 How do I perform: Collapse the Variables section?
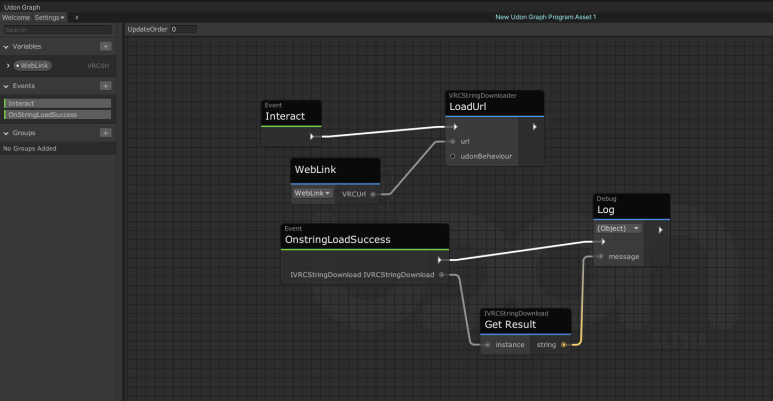(x=6, y=47)
